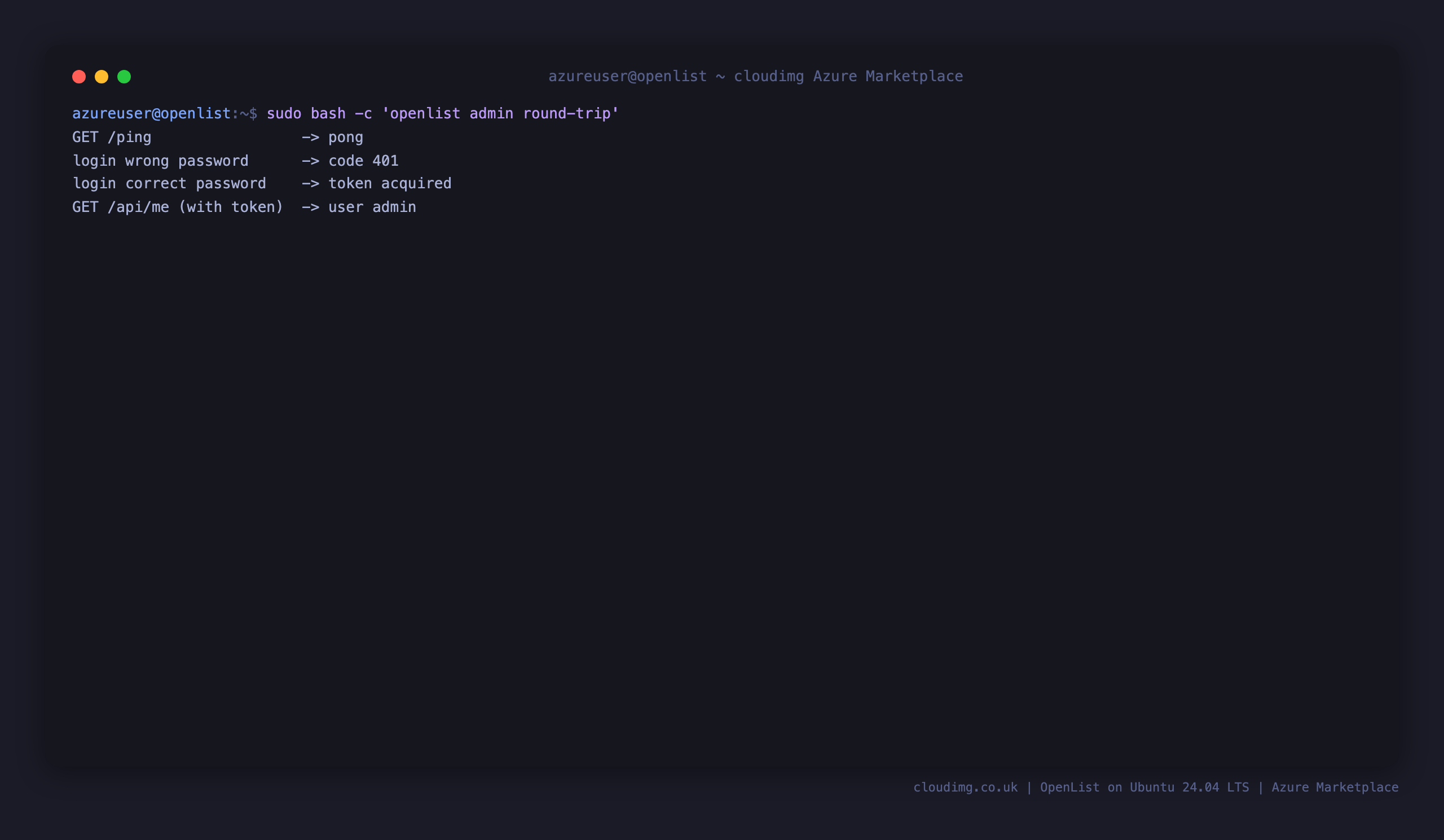Screen dimensions: 1444x840
Task: Click the yellow minimize window button
Action: point(102,77)
